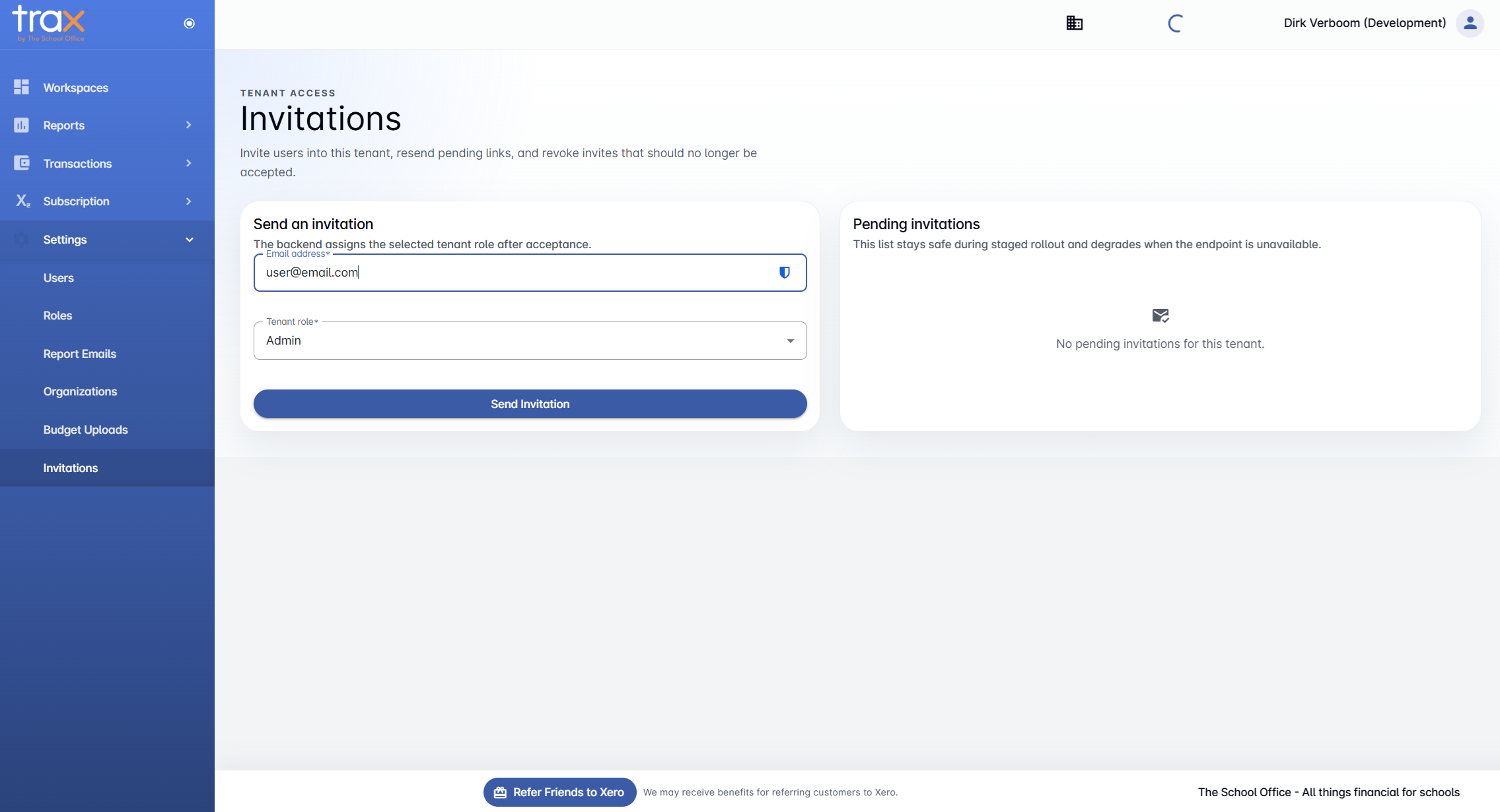
Task: Click the Xero referral benefits disclaimer text
Action: point(770,792)
